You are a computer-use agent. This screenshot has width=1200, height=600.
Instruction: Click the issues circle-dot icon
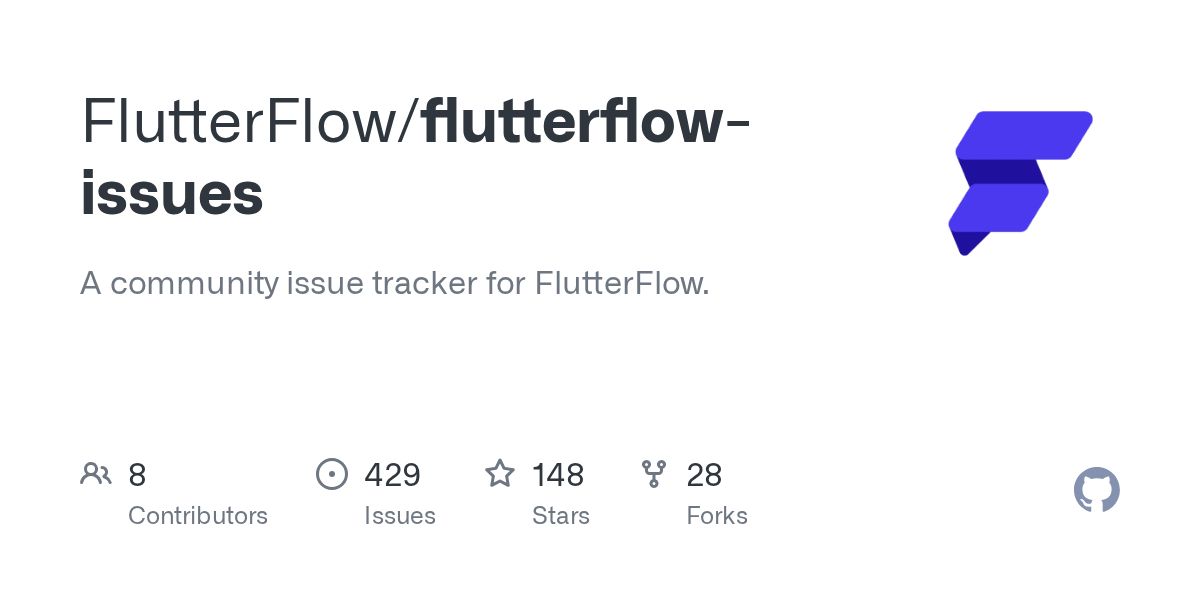[332, 474]
